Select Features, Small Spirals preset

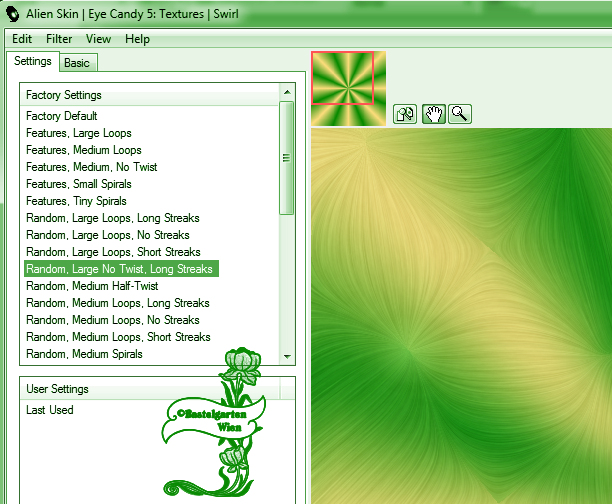point(79,184)
